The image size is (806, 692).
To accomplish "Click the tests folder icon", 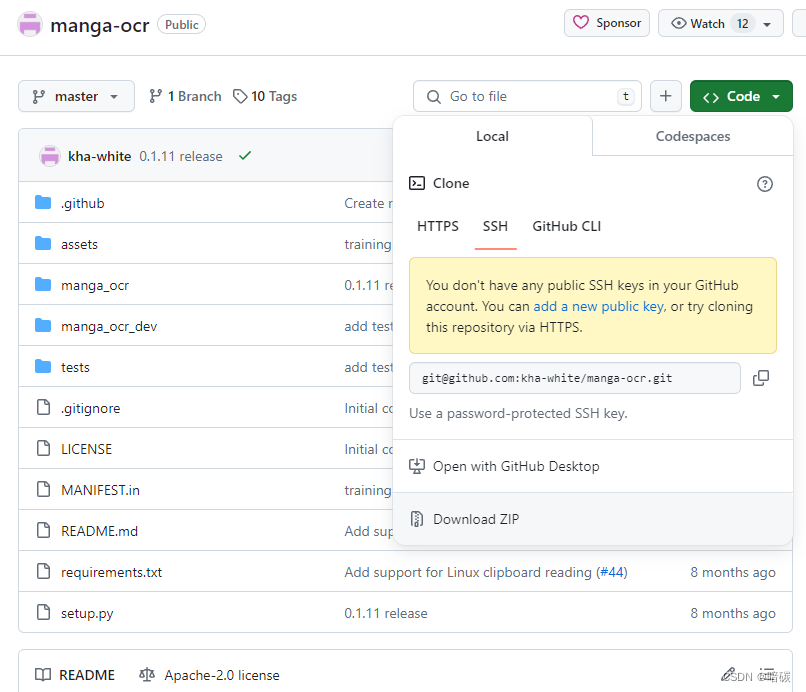I will 43,367.
